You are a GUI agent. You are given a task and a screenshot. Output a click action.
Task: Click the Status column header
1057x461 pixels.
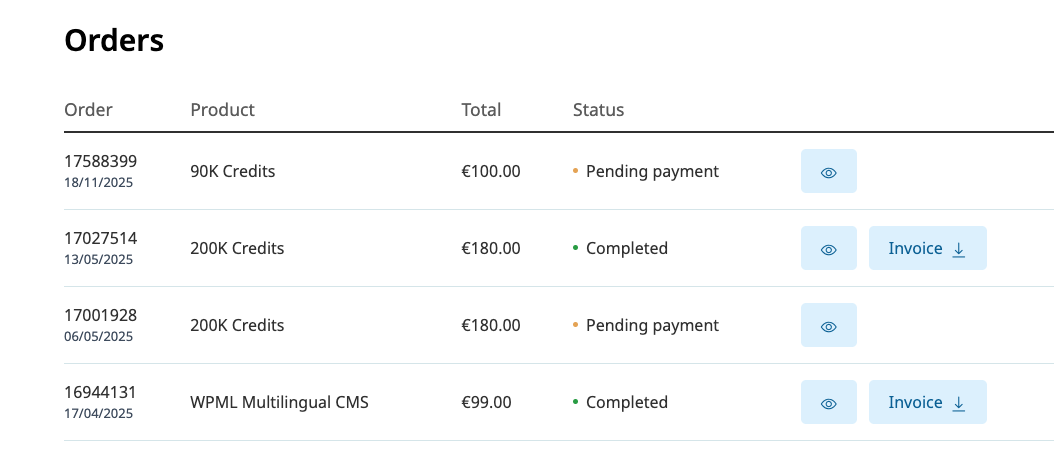coord(598,110)
